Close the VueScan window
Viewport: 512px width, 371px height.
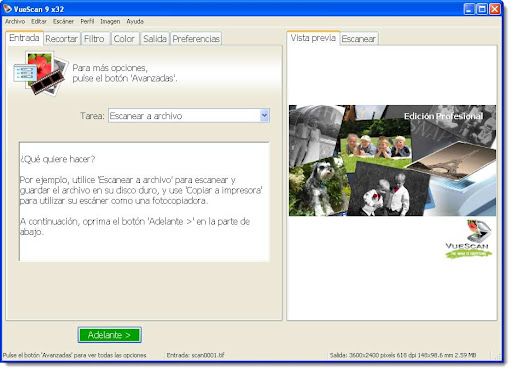coord(495,9)
